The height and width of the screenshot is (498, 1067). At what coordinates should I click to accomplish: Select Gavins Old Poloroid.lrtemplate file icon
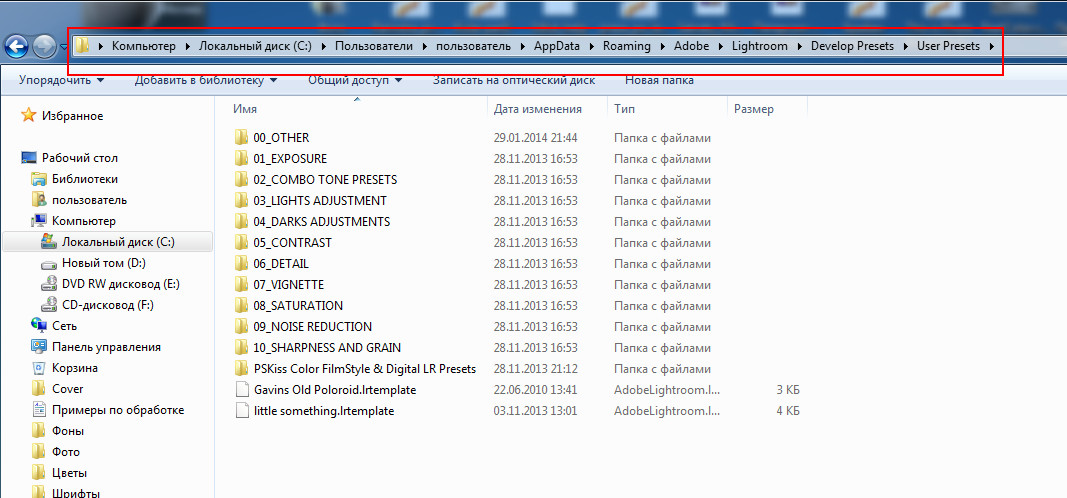(x=242, y=390)
